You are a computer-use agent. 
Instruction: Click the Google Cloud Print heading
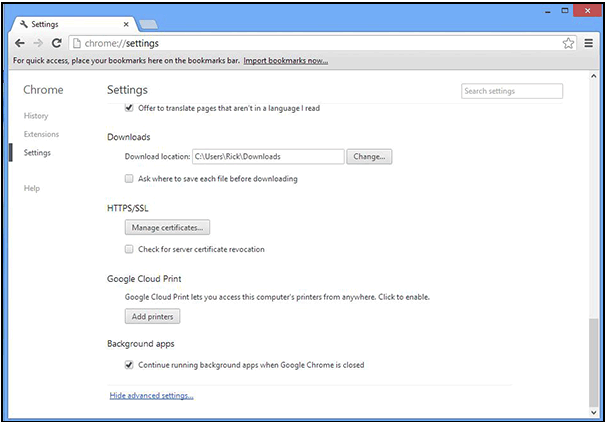pyautogui.click(x=144, y=279)
